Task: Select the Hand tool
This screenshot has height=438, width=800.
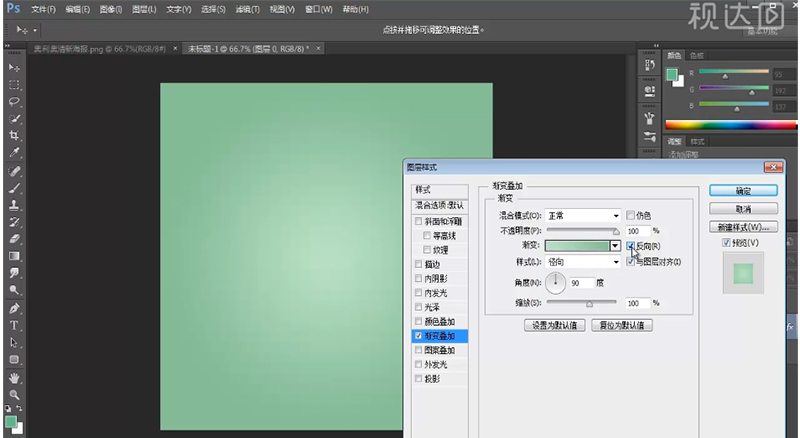Action: 14,378
